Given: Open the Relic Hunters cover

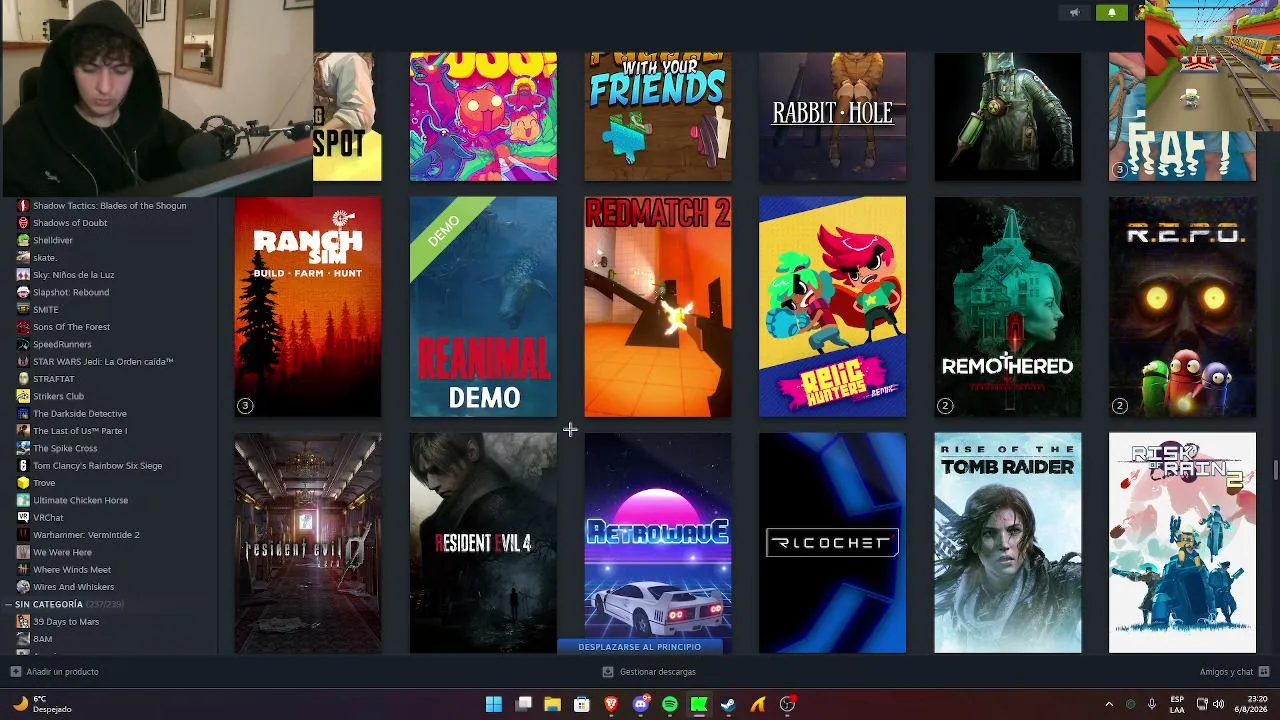Looking at the screenshot, I should tap(832, 307).
